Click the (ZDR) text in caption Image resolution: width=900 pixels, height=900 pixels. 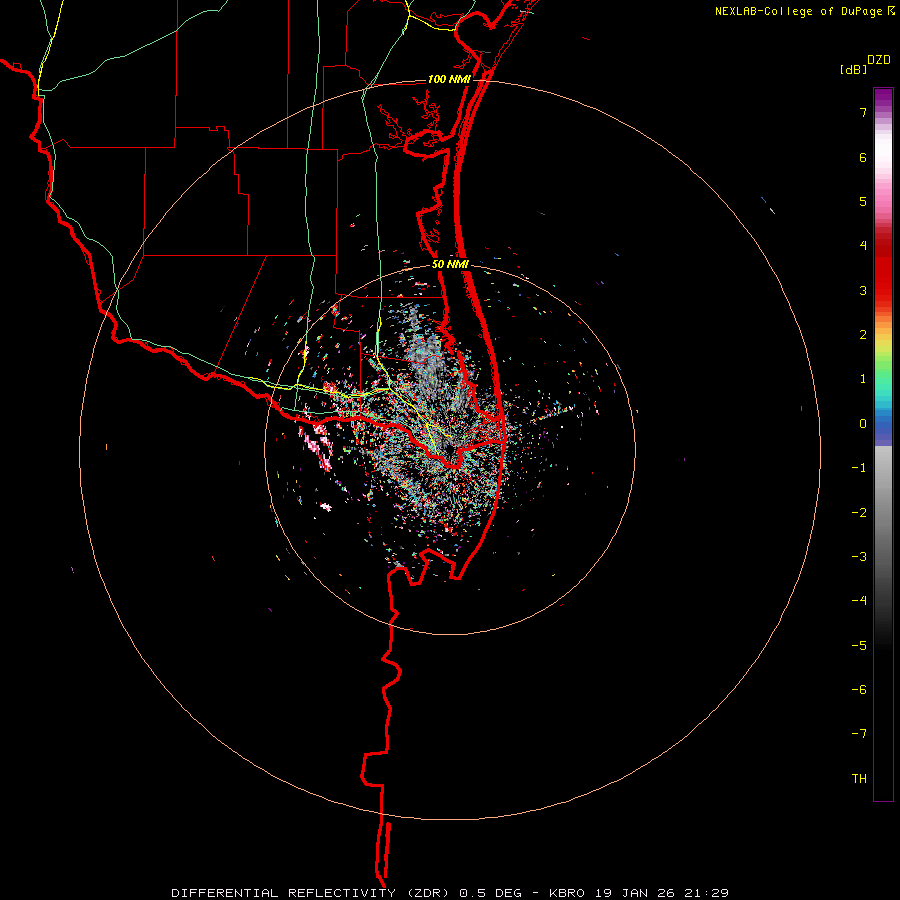[x=430, y=893]
